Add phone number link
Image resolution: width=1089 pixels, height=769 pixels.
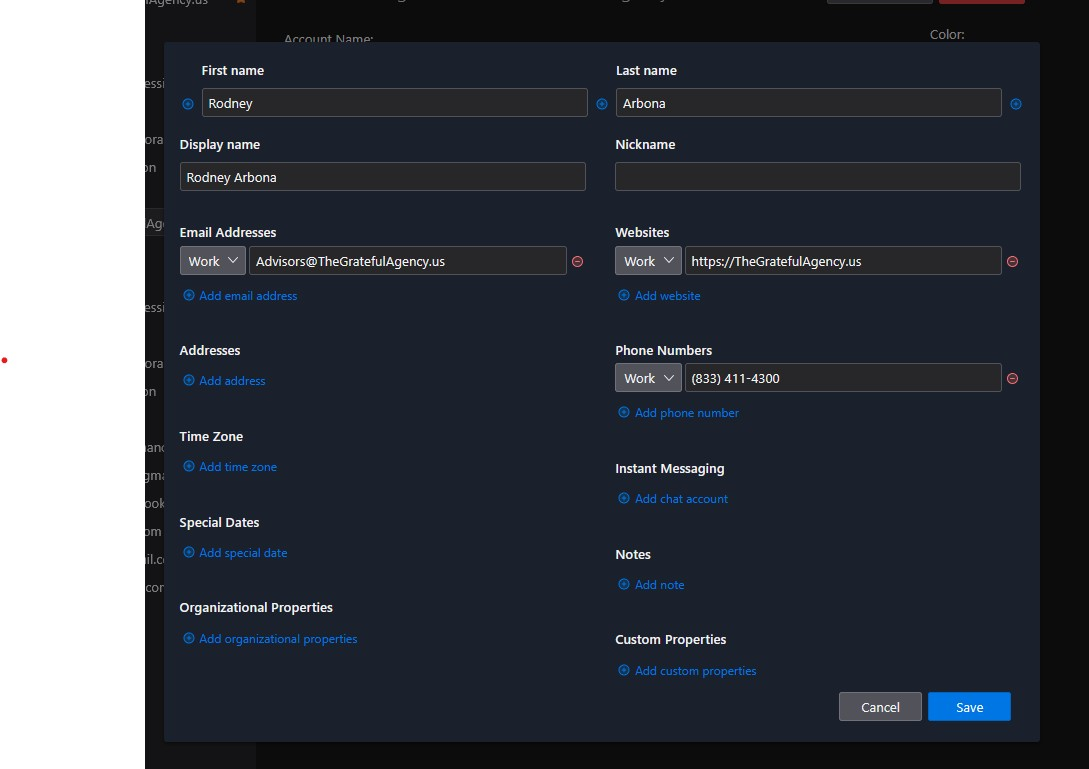point(679,413)
